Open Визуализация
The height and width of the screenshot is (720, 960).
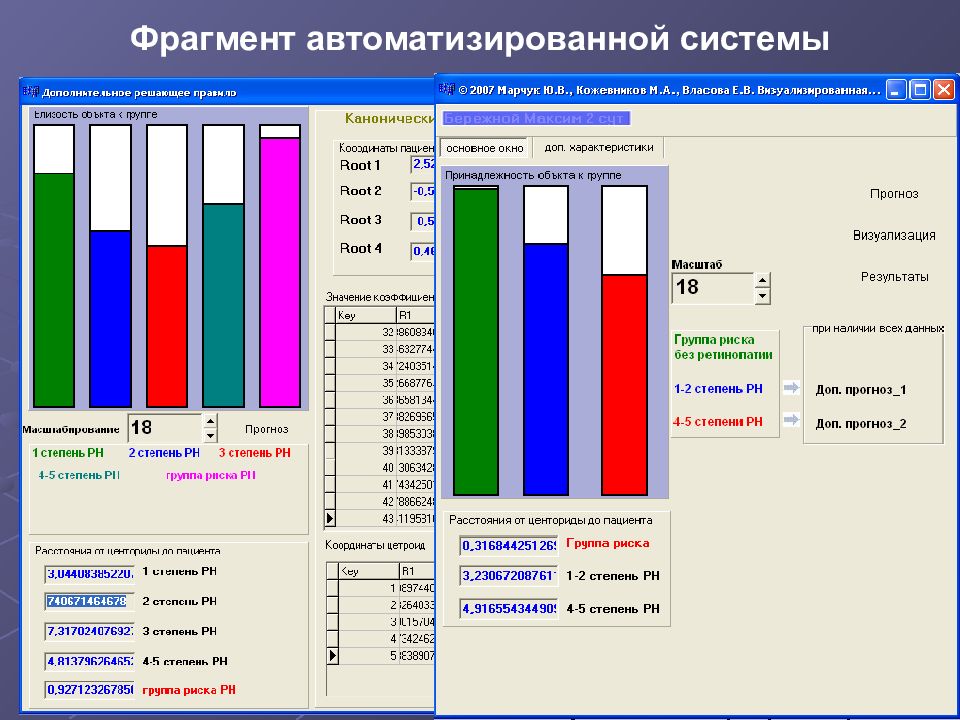(894, 235)
